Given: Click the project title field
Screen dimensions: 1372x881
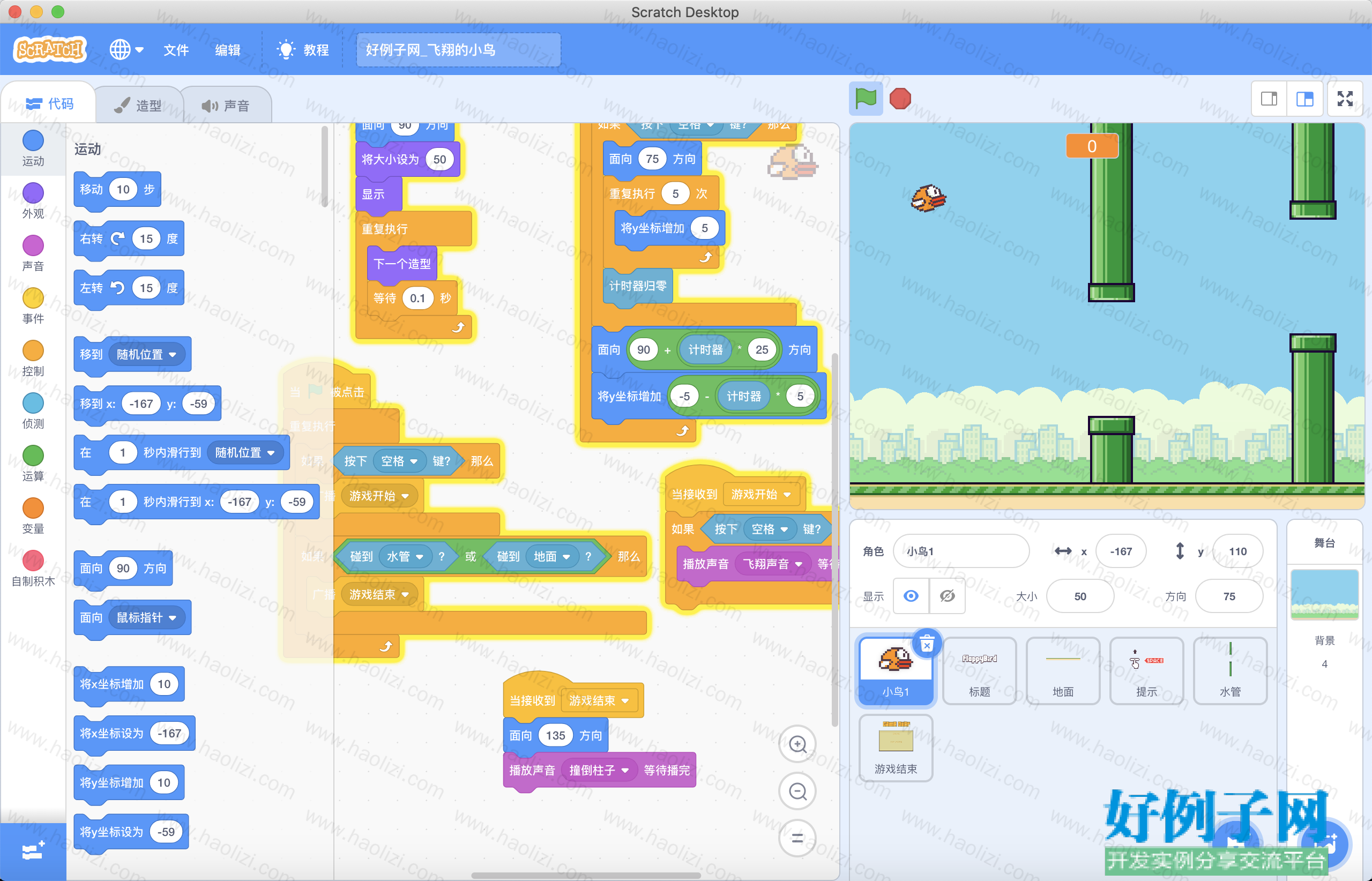Looking at the screenshot, I should tap(458, 50).
